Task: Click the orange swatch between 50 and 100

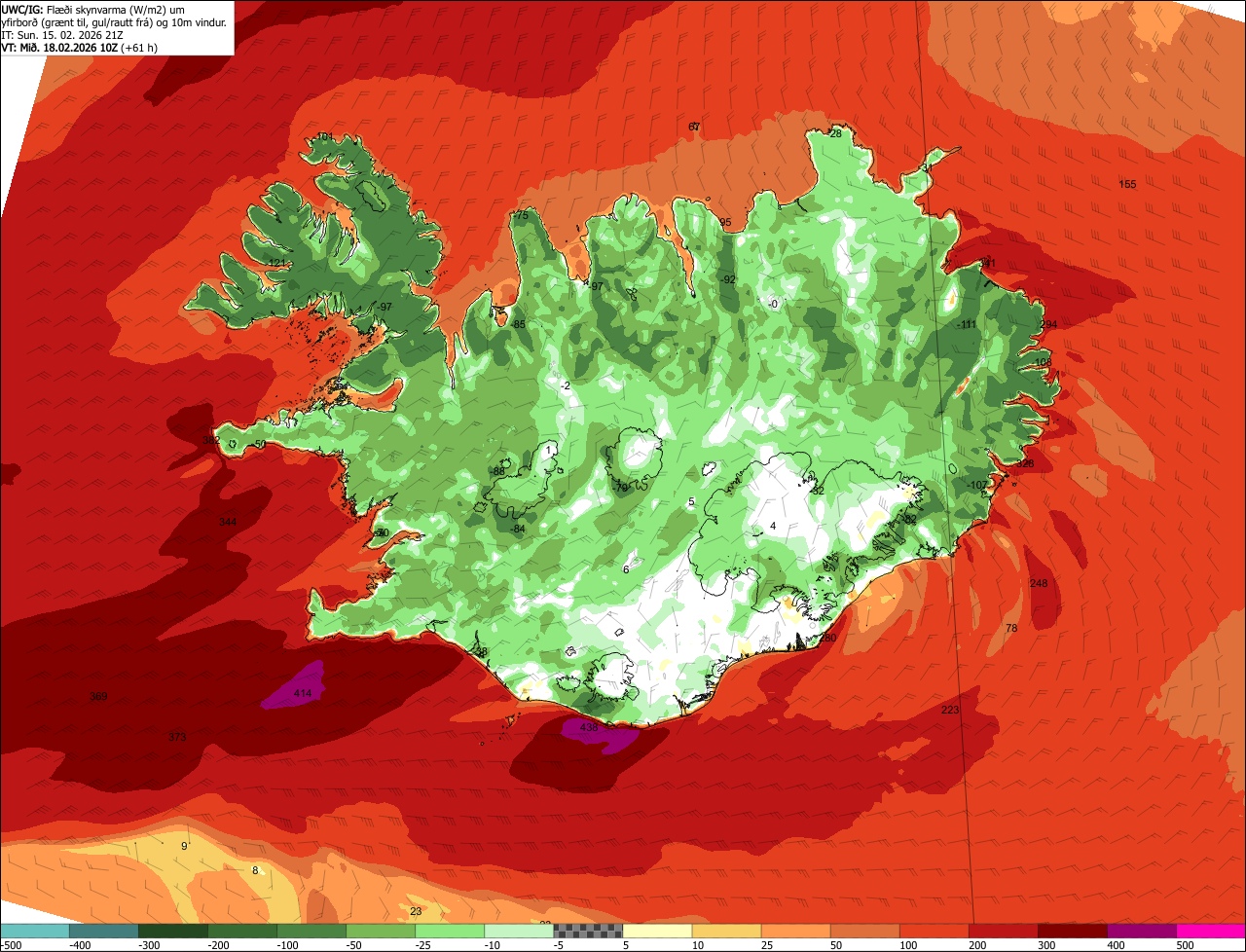Action: coord(864,931)
